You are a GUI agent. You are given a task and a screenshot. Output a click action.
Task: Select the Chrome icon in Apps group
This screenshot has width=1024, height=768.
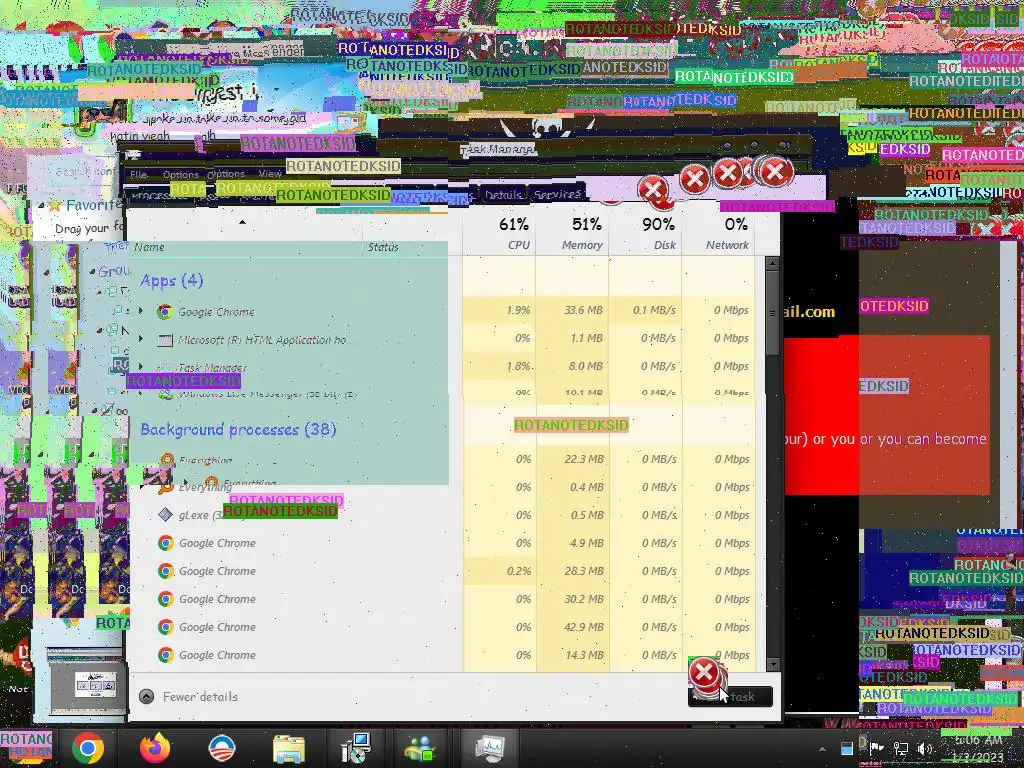(165, 312)
